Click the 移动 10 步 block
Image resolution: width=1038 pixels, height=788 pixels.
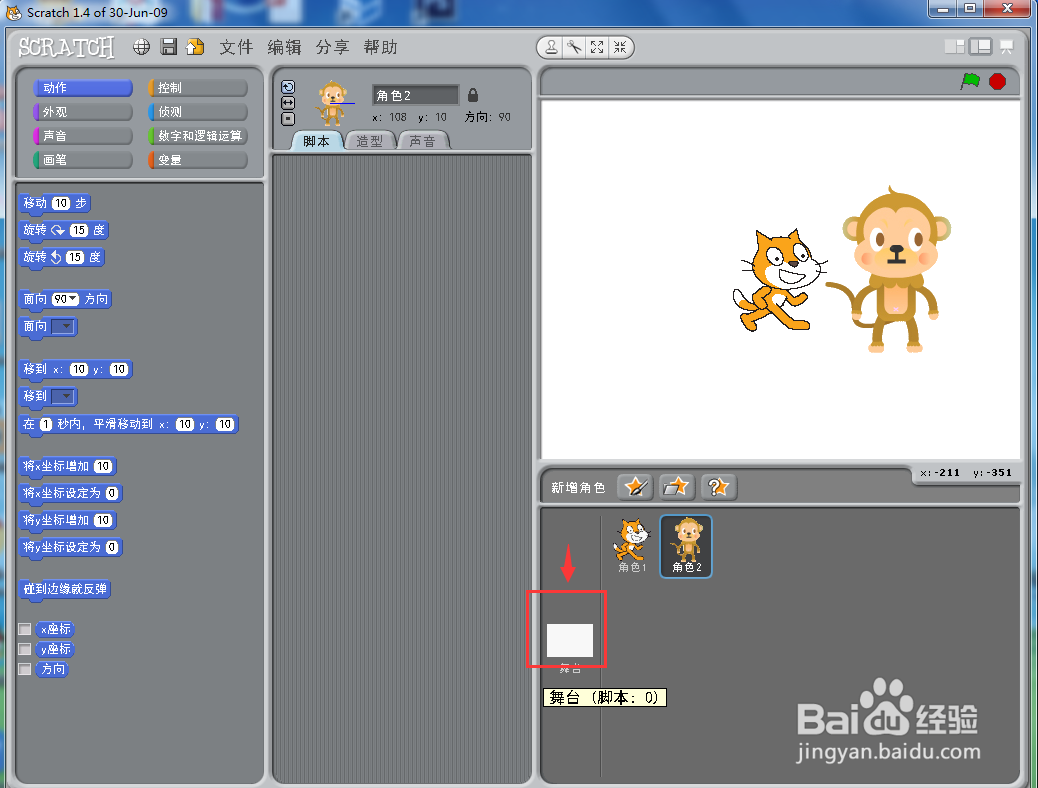[x=56, y=203]
